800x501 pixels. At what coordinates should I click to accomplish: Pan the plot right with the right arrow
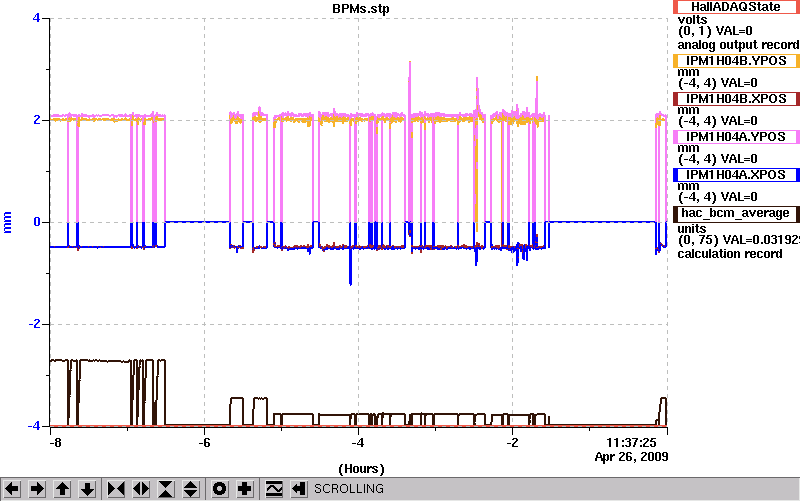pyautogui.click(x=37, y=489)
